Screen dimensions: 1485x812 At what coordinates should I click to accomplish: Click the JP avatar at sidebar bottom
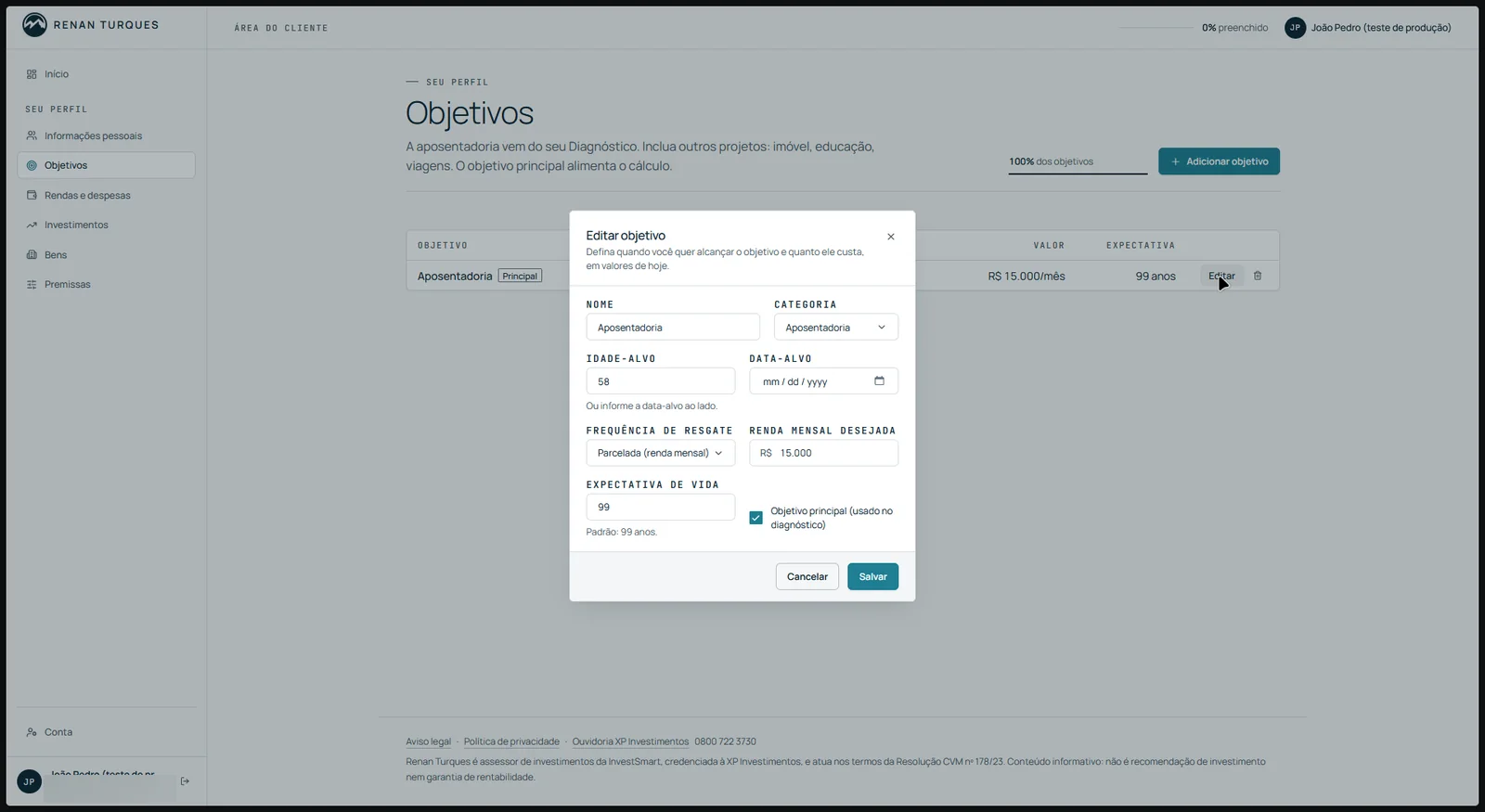(29, 781)
